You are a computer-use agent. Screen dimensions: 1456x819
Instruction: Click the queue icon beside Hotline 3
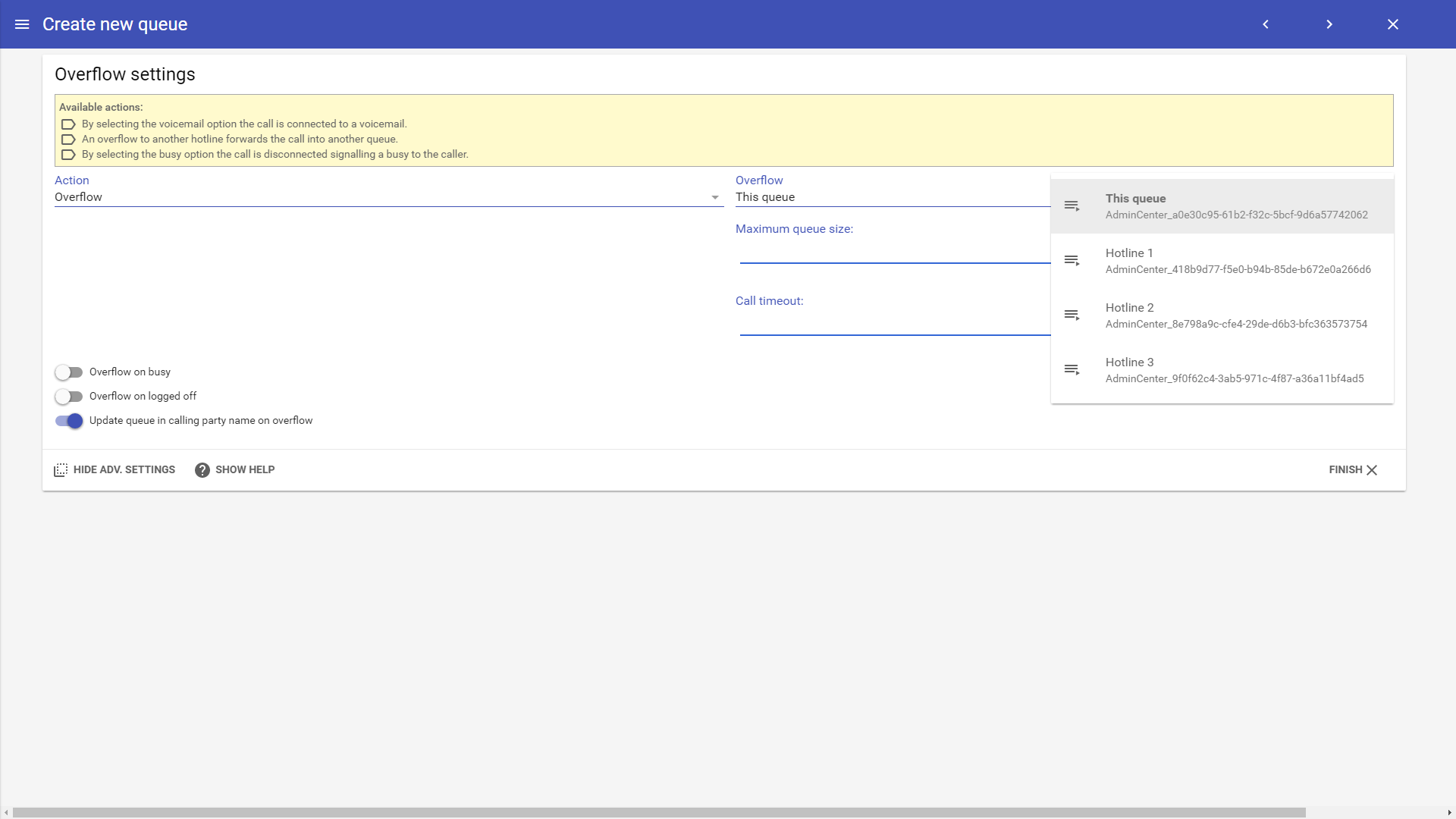point(1072,369)
